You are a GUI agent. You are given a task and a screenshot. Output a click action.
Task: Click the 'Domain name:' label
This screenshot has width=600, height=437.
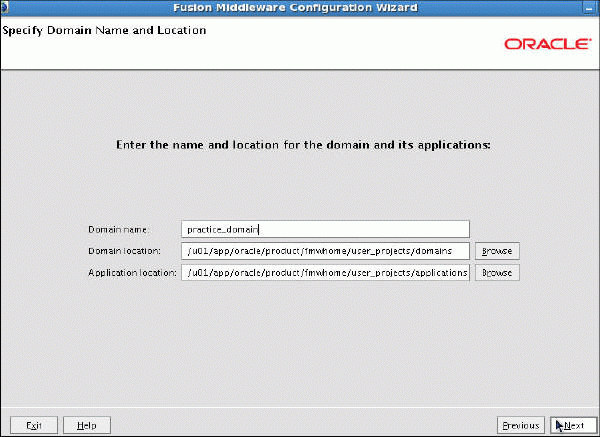(118, 230)
